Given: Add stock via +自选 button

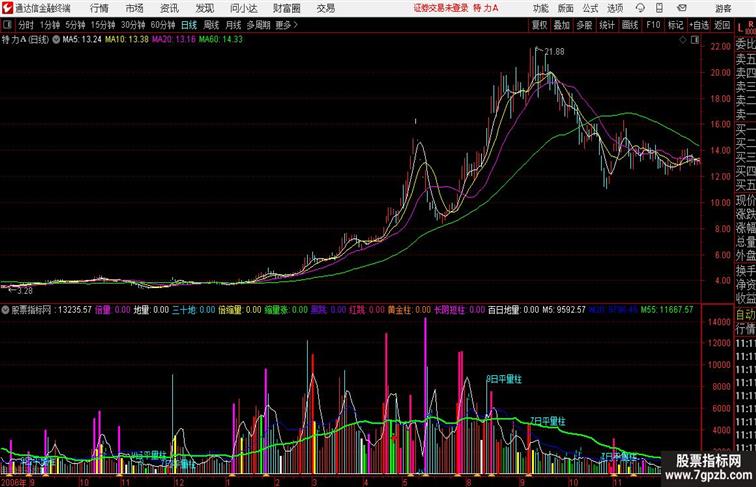Looking at the screenshot, I should (699, 25).
